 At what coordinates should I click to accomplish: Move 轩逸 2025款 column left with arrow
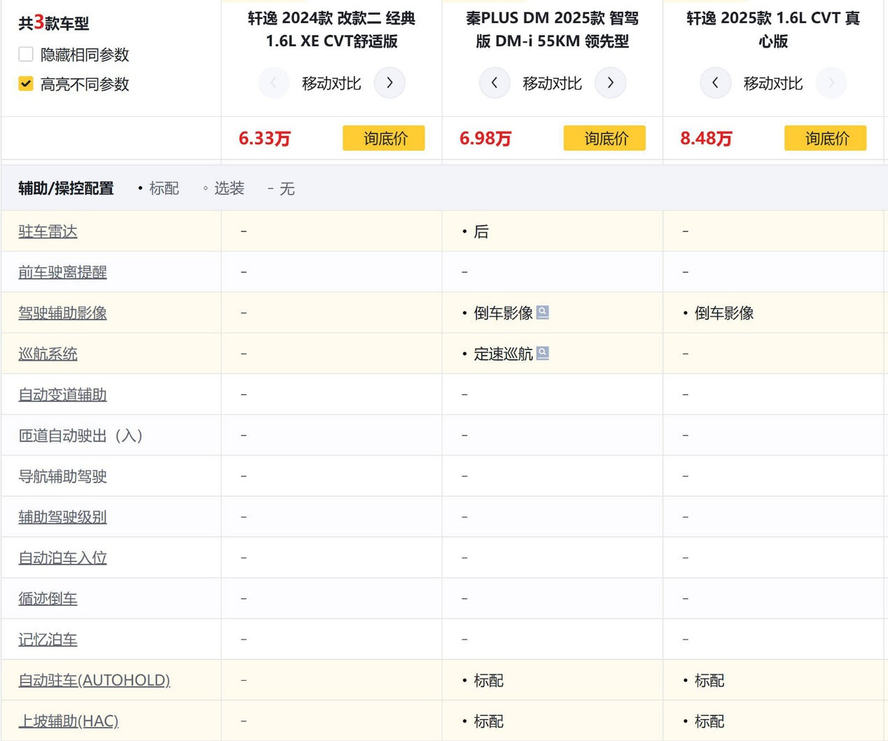tap(715, 83)
